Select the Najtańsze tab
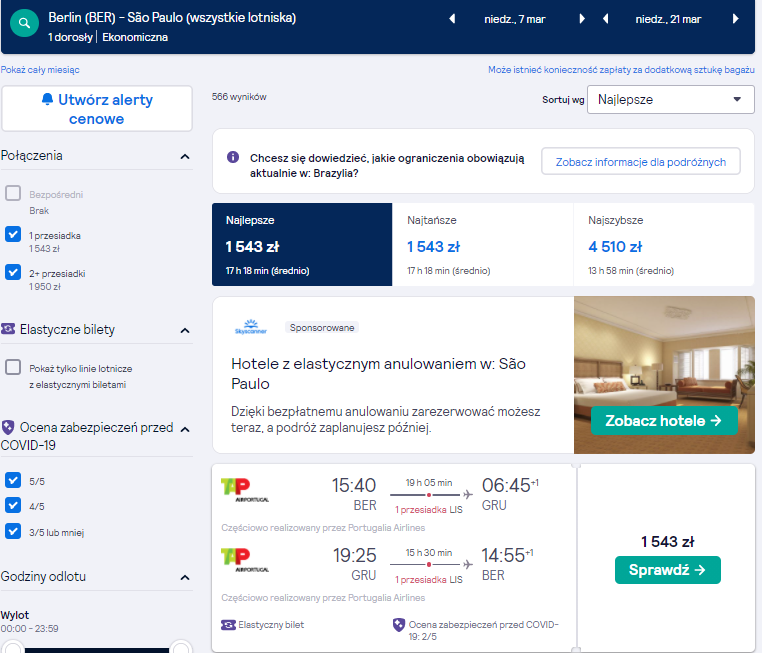This screenshot has width=762, height=653. tap(483, 244)
